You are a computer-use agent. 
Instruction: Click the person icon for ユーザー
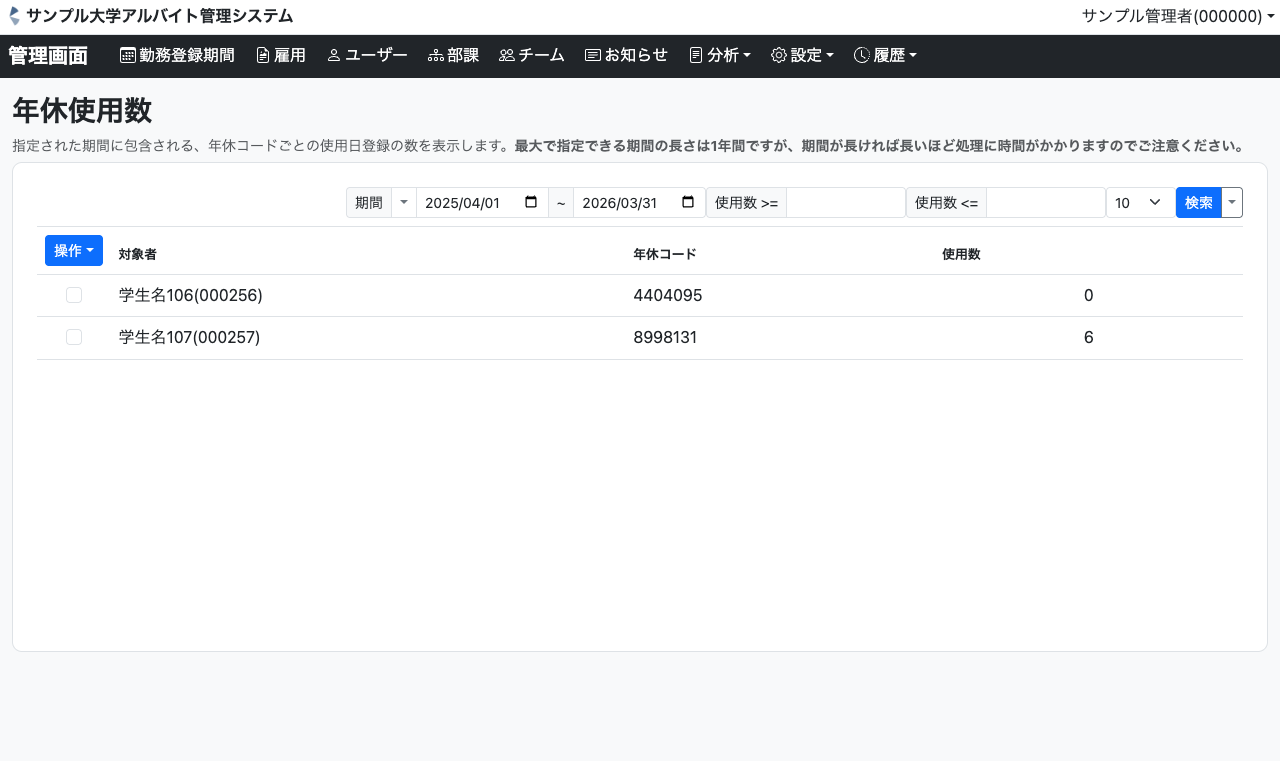coord(334,56)
